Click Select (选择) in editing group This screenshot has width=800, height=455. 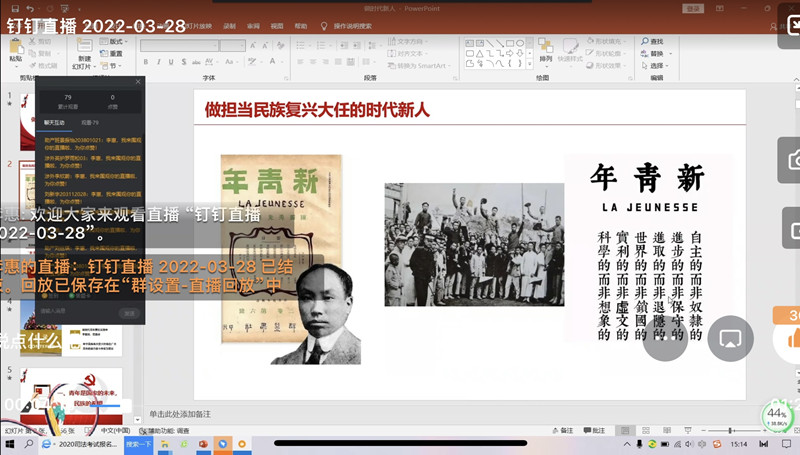click(x=655, y=66)
